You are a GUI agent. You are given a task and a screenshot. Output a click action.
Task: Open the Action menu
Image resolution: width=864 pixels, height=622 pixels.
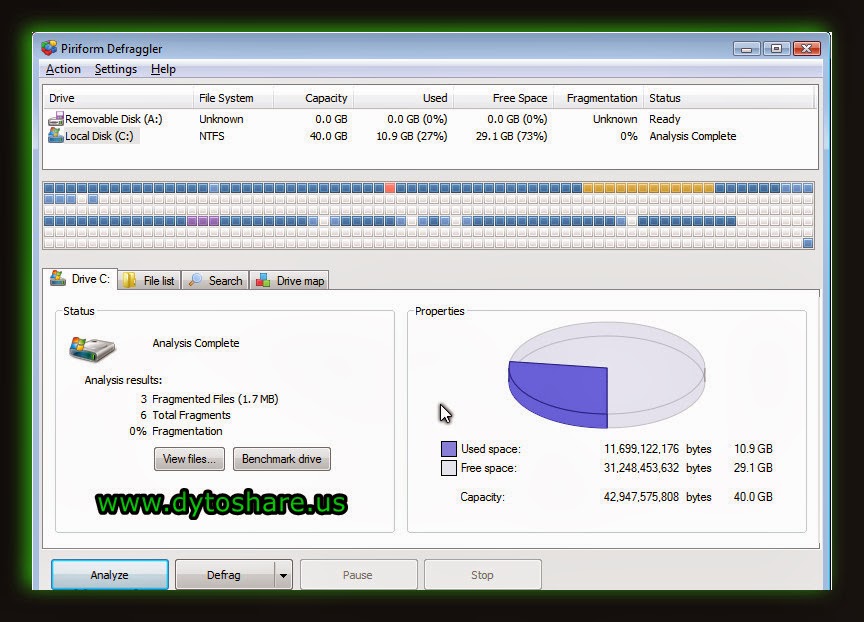[62, 69]
